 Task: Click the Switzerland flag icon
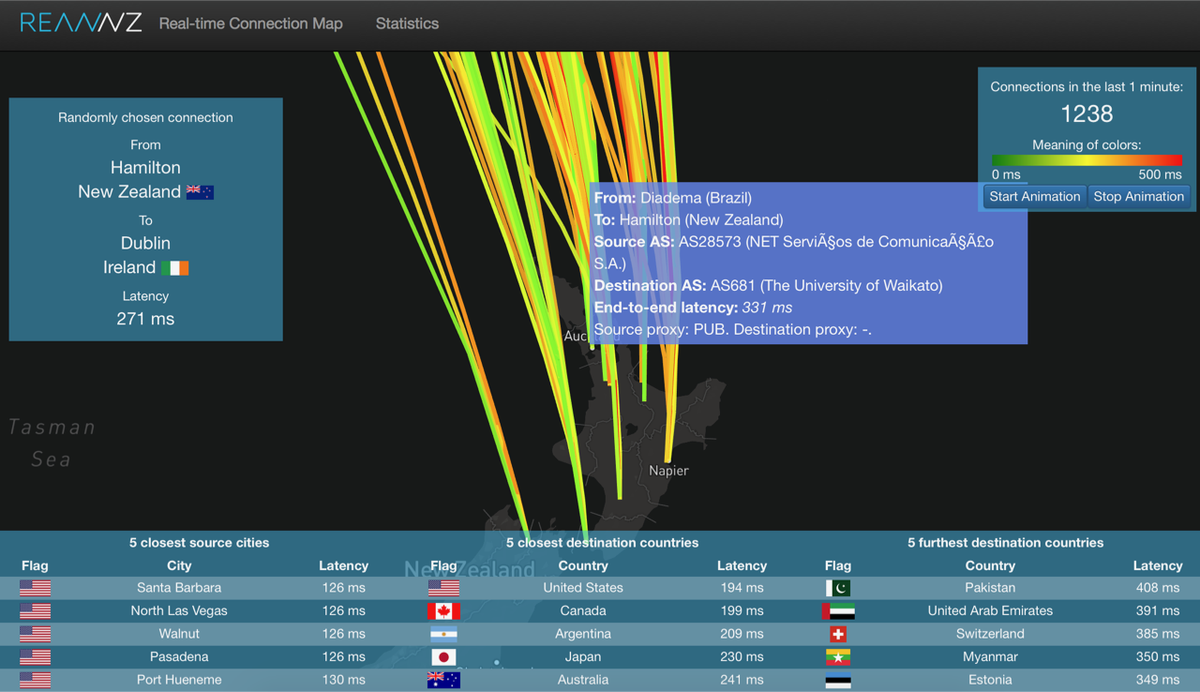tap(838, 634)
